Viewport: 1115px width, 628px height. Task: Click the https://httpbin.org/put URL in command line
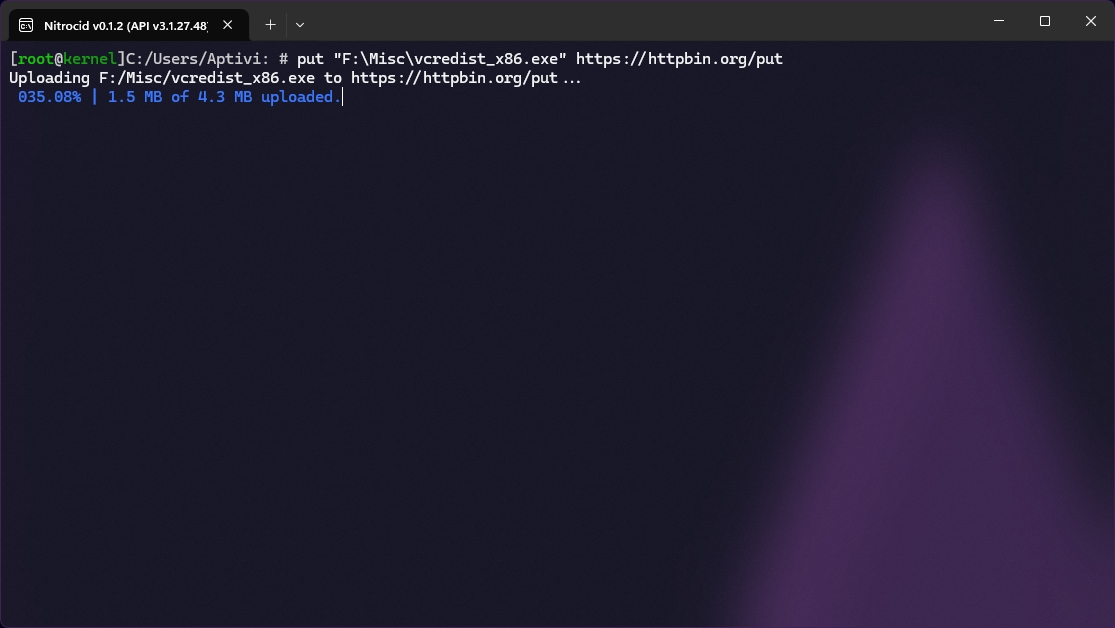point(679,58)
